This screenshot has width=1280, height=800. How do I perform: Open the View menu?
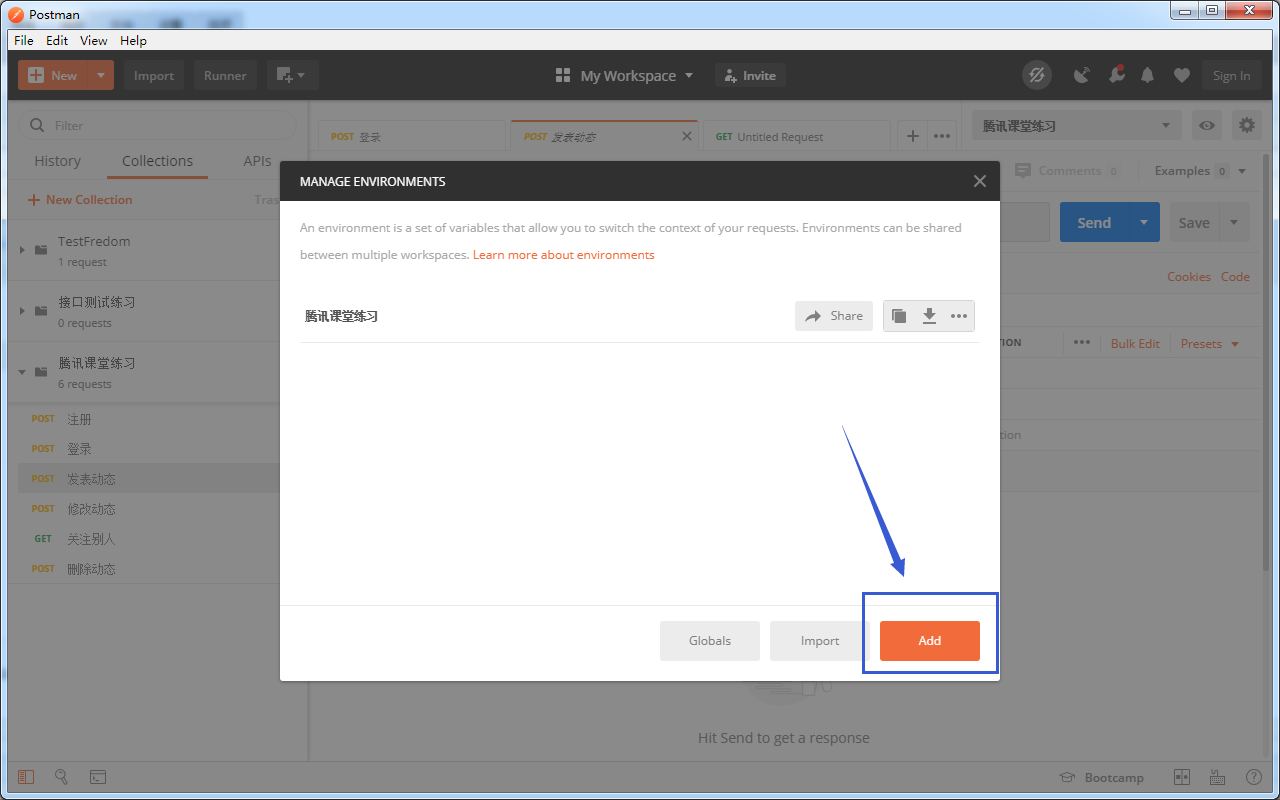pyautogui.click(x=94, y=41)
